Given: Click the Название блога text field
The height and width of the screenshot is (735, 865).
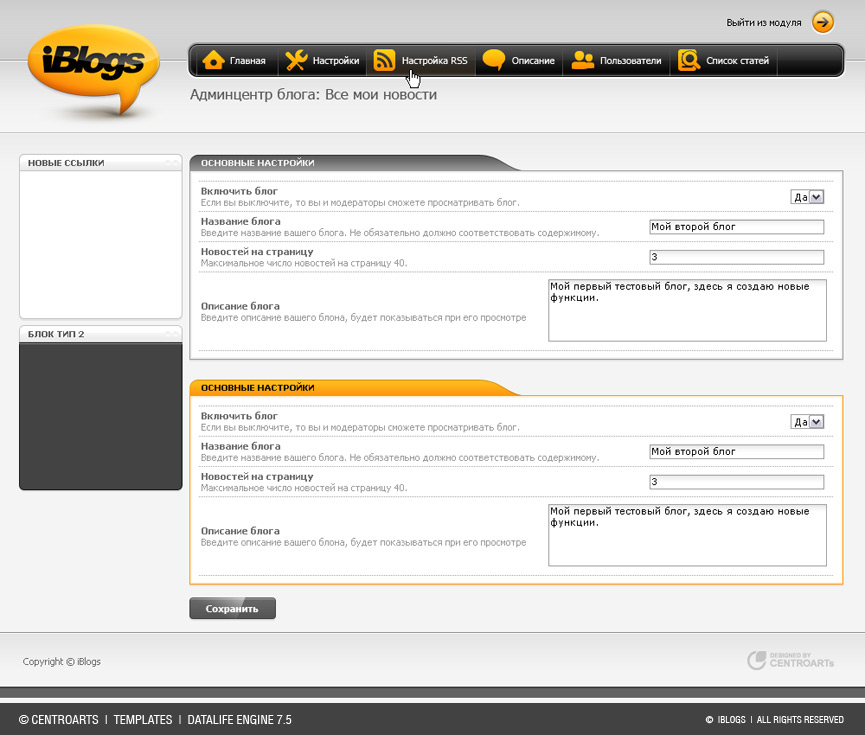Looking at the screenshot, I should tap(735, 227).
